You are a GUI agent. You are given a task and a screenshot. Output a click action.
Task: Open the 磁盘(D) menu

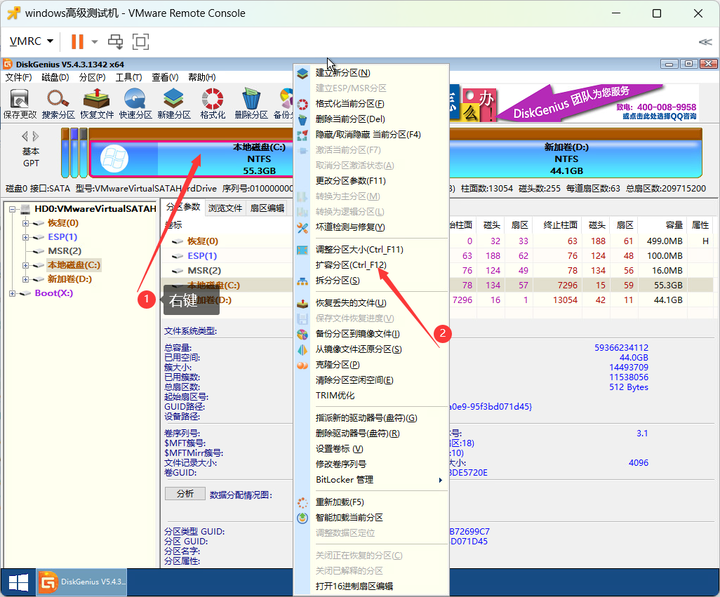point(55,77)
